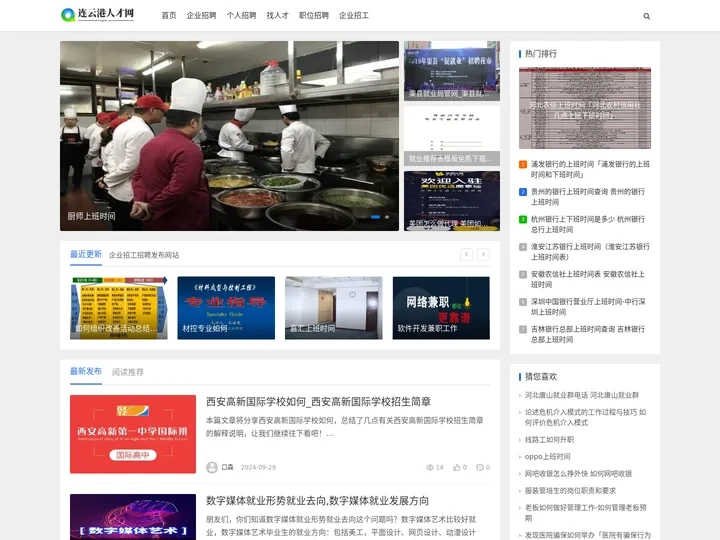This screenshot has height=540, width=720.
Task: Open 河北唐山就业群电话 link
Action: [582, 395]
